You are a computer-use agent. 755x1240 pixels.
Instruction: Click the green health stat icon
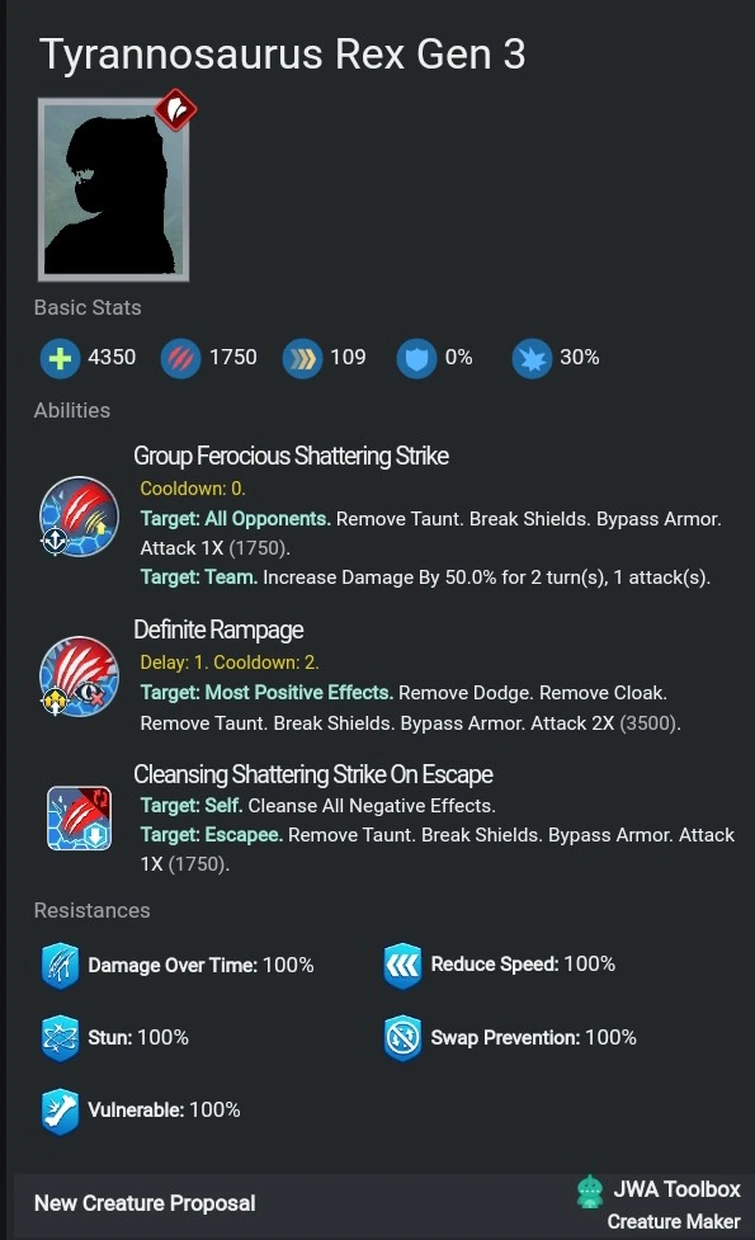tap(60, 358)
